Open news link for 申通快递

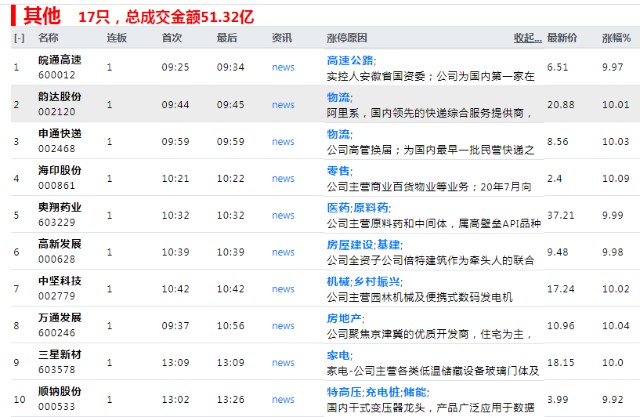pyautogui.click(x=283, y=142)
